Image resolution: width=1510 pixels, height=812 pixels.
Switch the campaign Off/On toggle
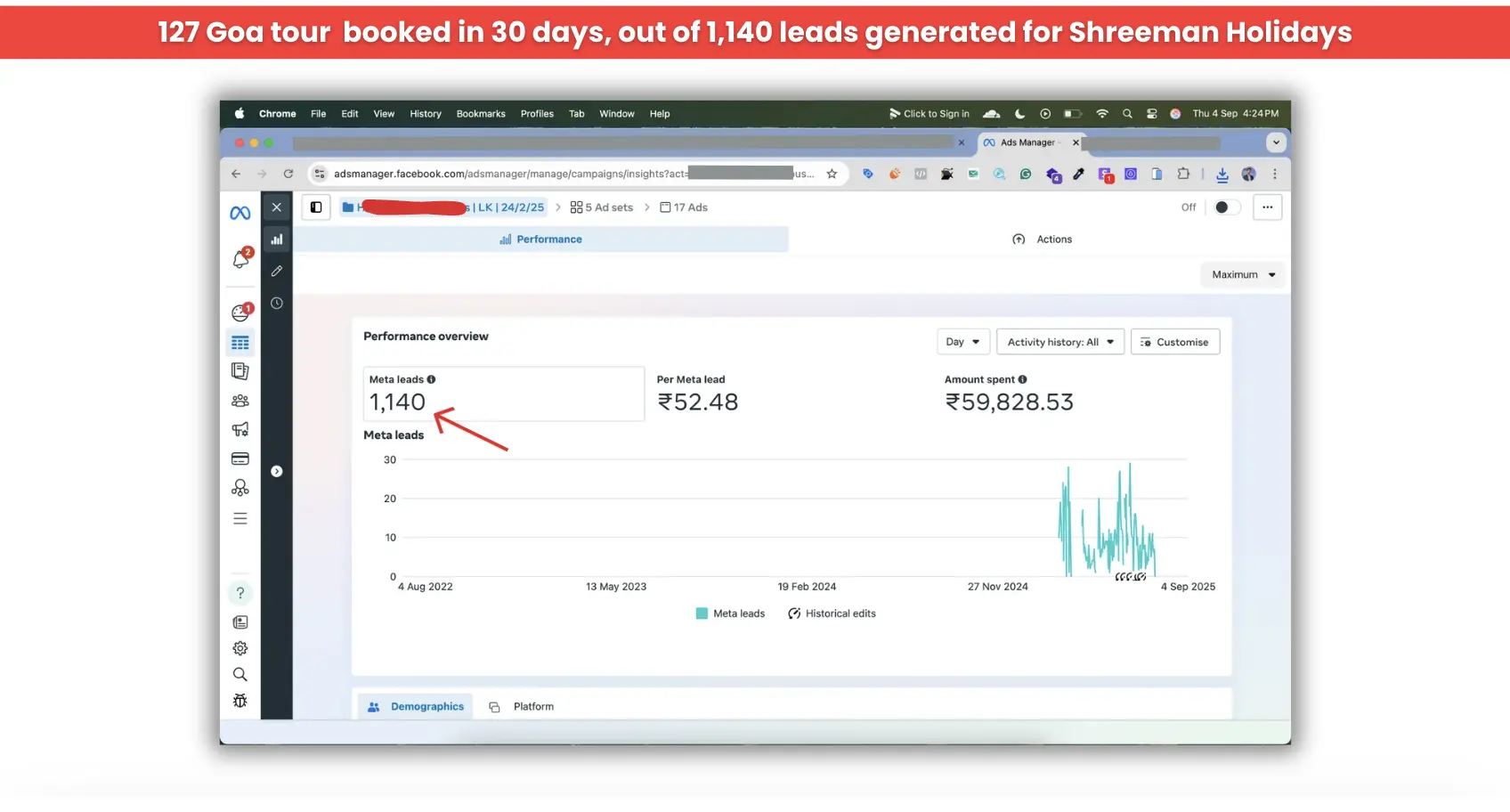coord(1227,207)
